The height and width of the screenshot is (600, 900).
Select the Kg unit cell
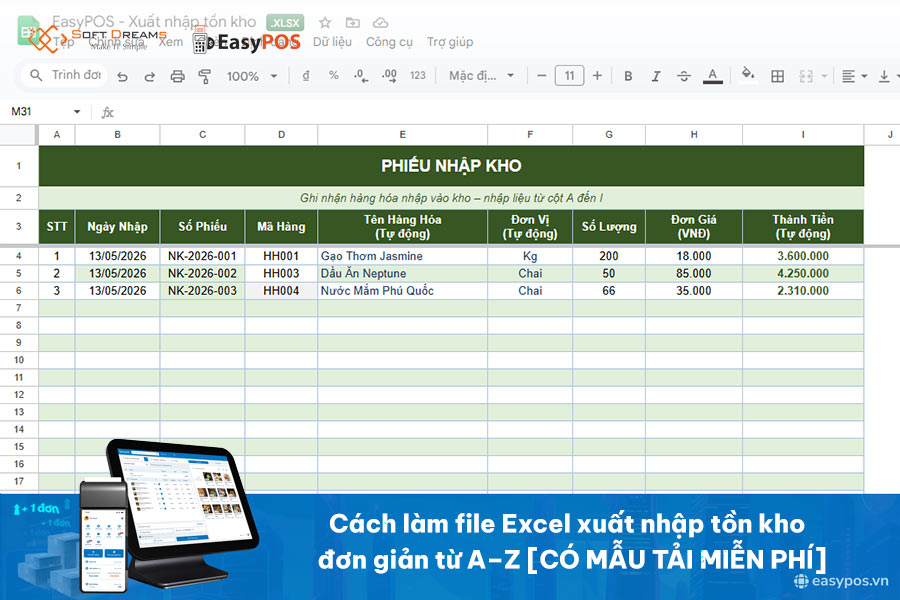(x=530, y=256)
